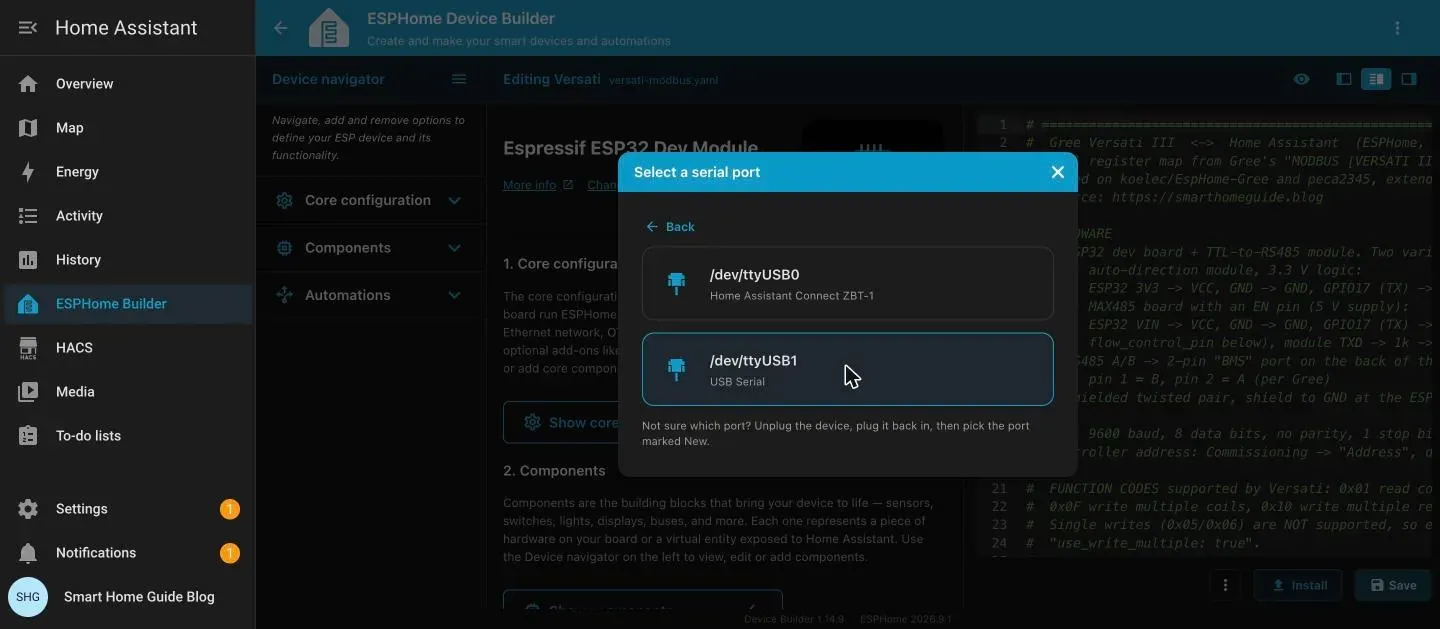Click the Automations flow icon

[x=285, y=295]
